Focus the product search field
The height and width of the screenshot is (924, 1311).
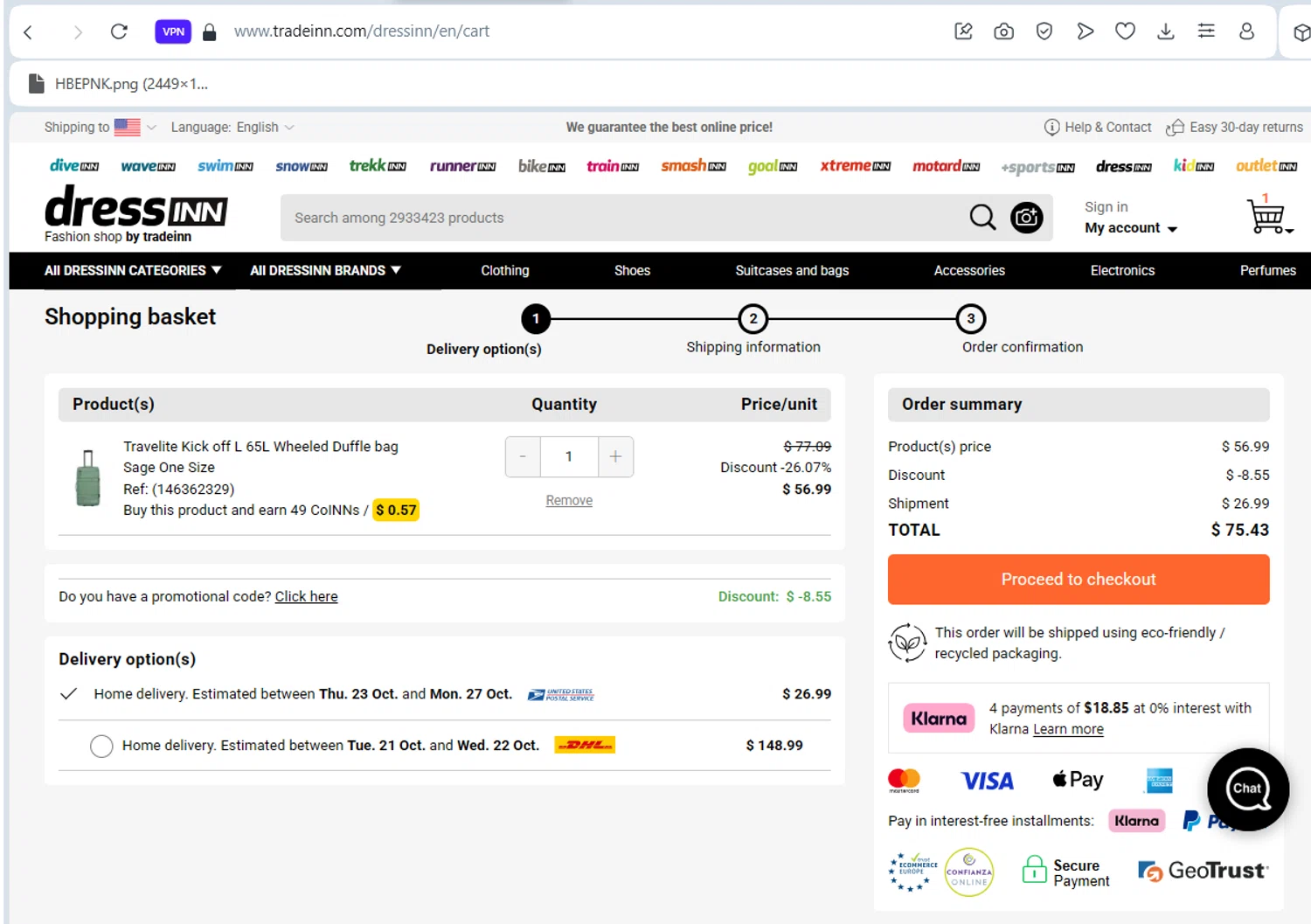tap(621, 218)
